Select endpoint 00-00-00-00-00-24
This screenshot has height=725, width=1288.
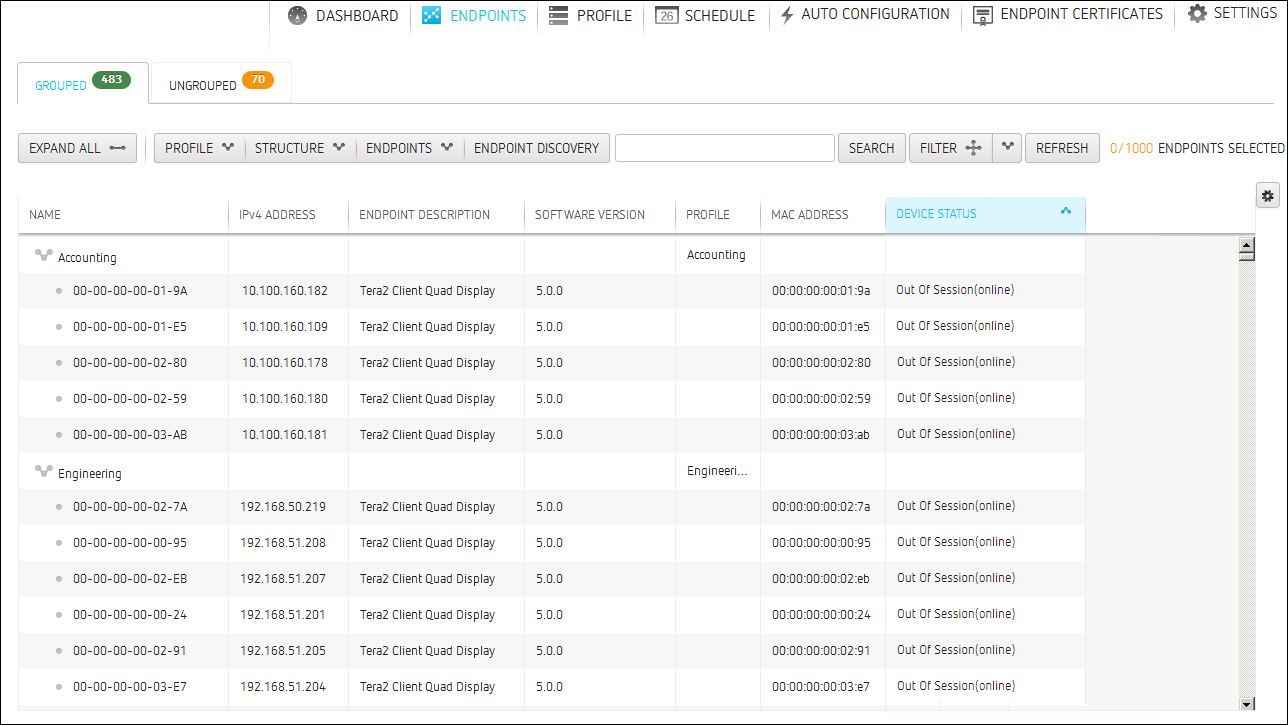pos(130,615)
